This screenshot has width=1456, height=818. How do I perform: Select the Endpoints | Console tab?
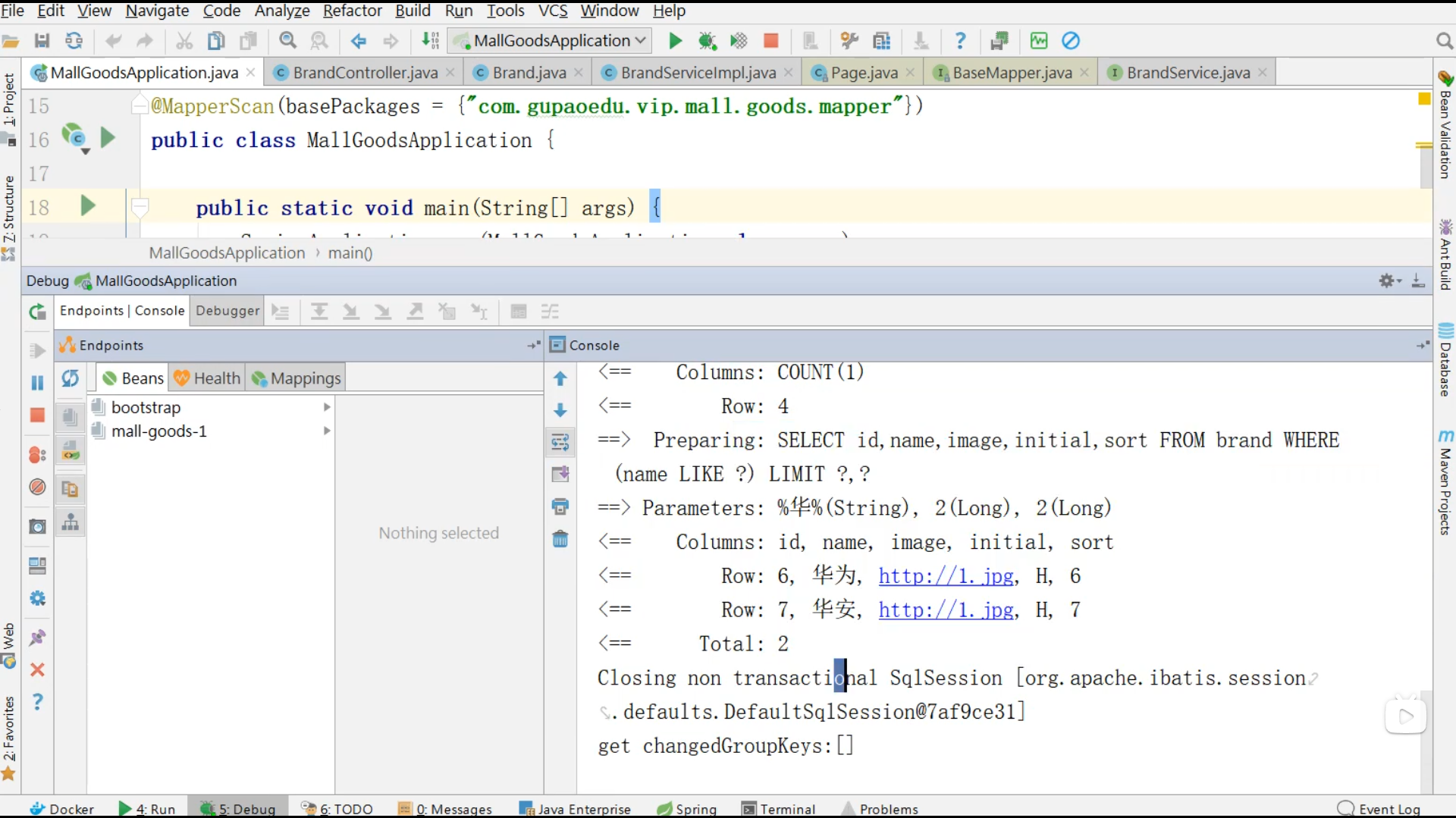(122, 311)
